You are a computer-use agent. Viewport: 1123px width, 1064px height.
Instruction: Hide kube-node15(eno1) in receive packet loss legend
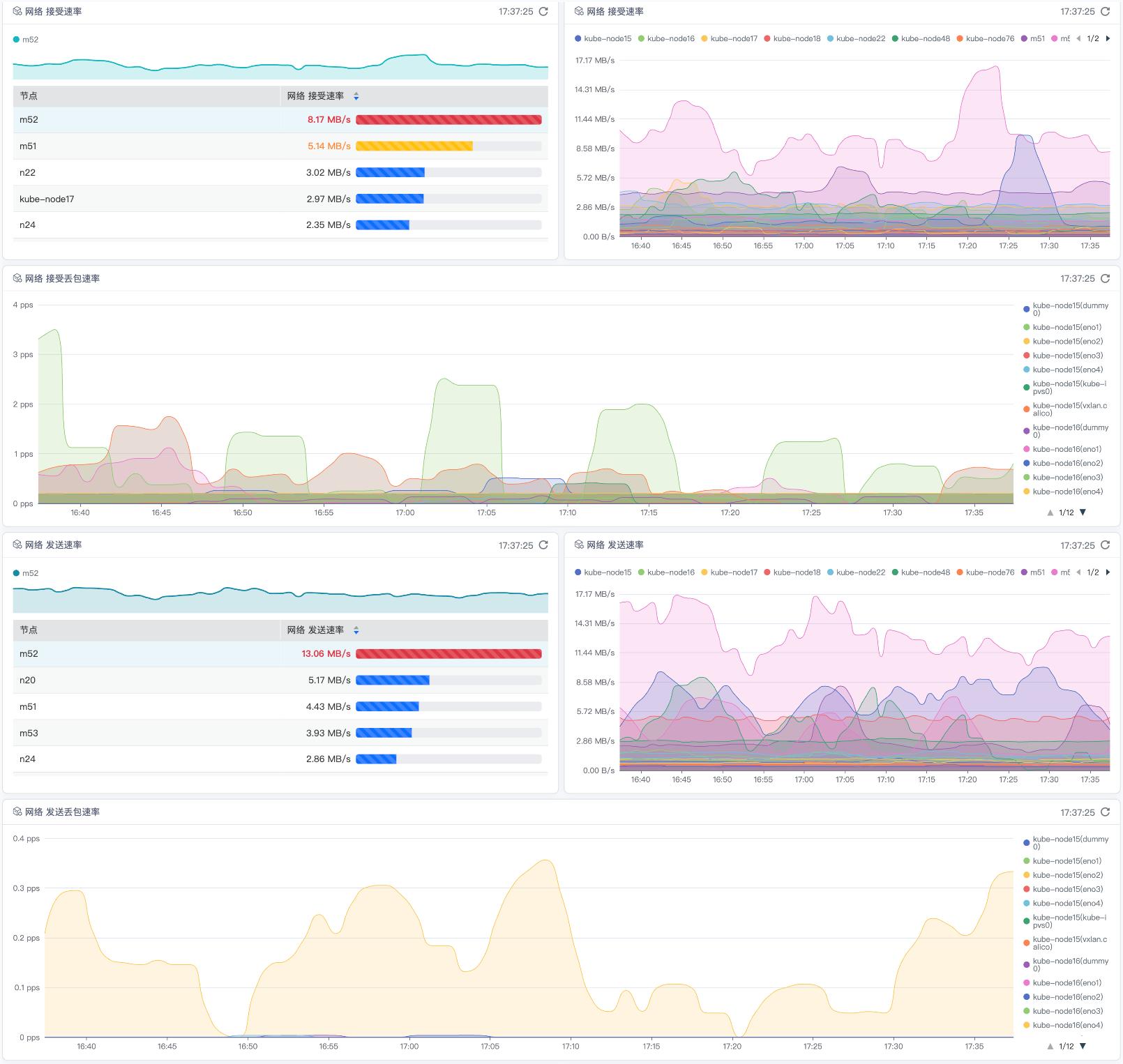click(1066, 327)
